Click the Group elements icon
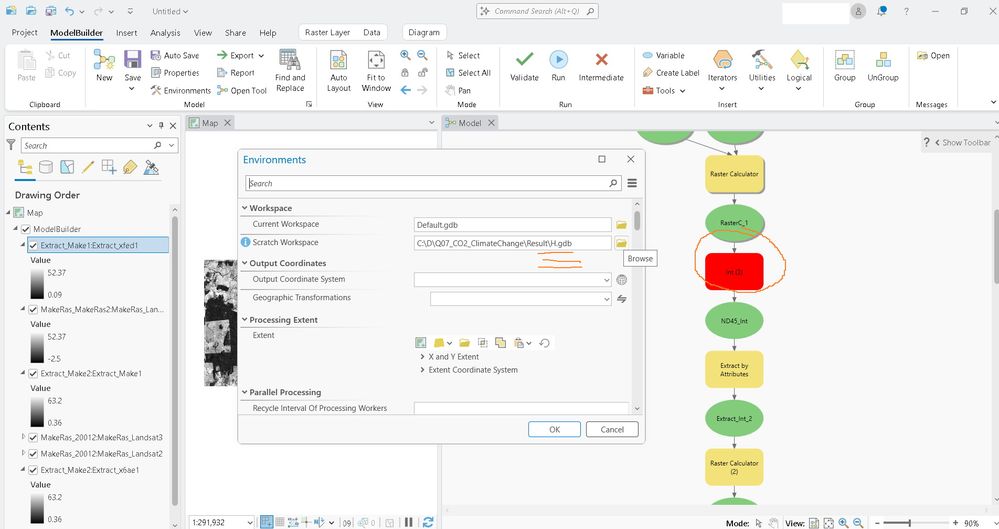Image resolution: width=999 pixels, height=529 pixels. pos(845,60)
